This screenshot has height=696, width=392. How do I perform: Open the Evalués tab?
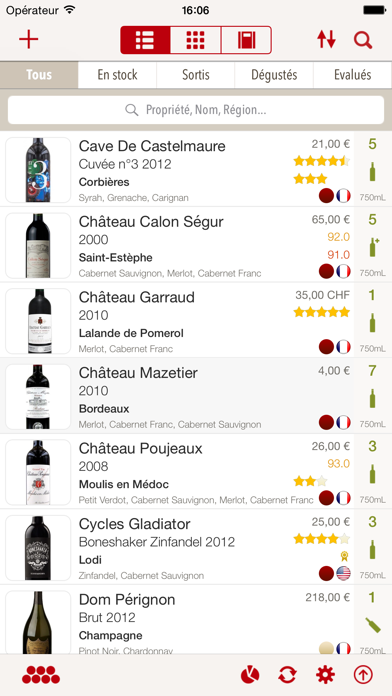tap(352, 75)
